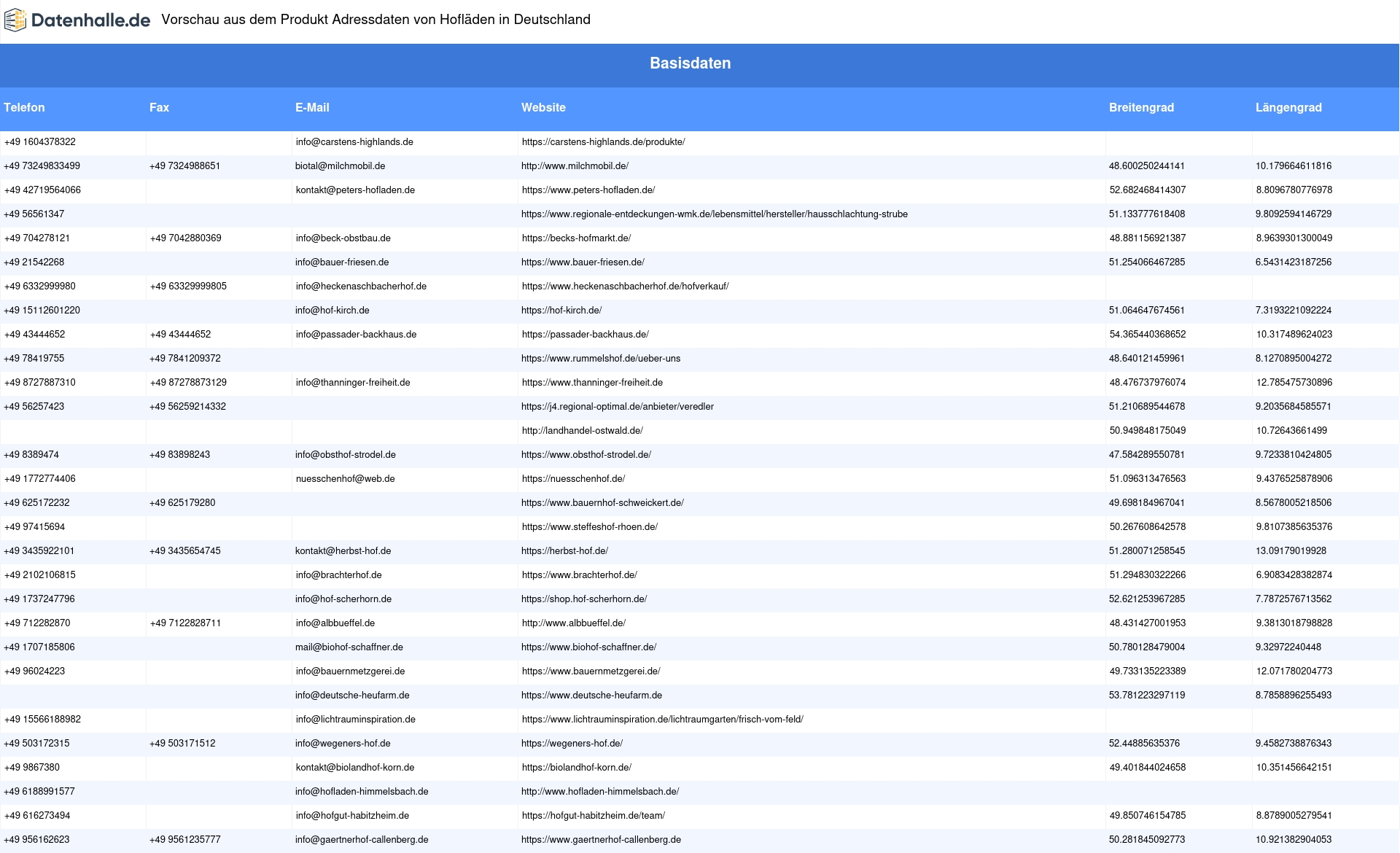
Task: Select email info@bauer-friesen.de
Action: tap(342, 262)
